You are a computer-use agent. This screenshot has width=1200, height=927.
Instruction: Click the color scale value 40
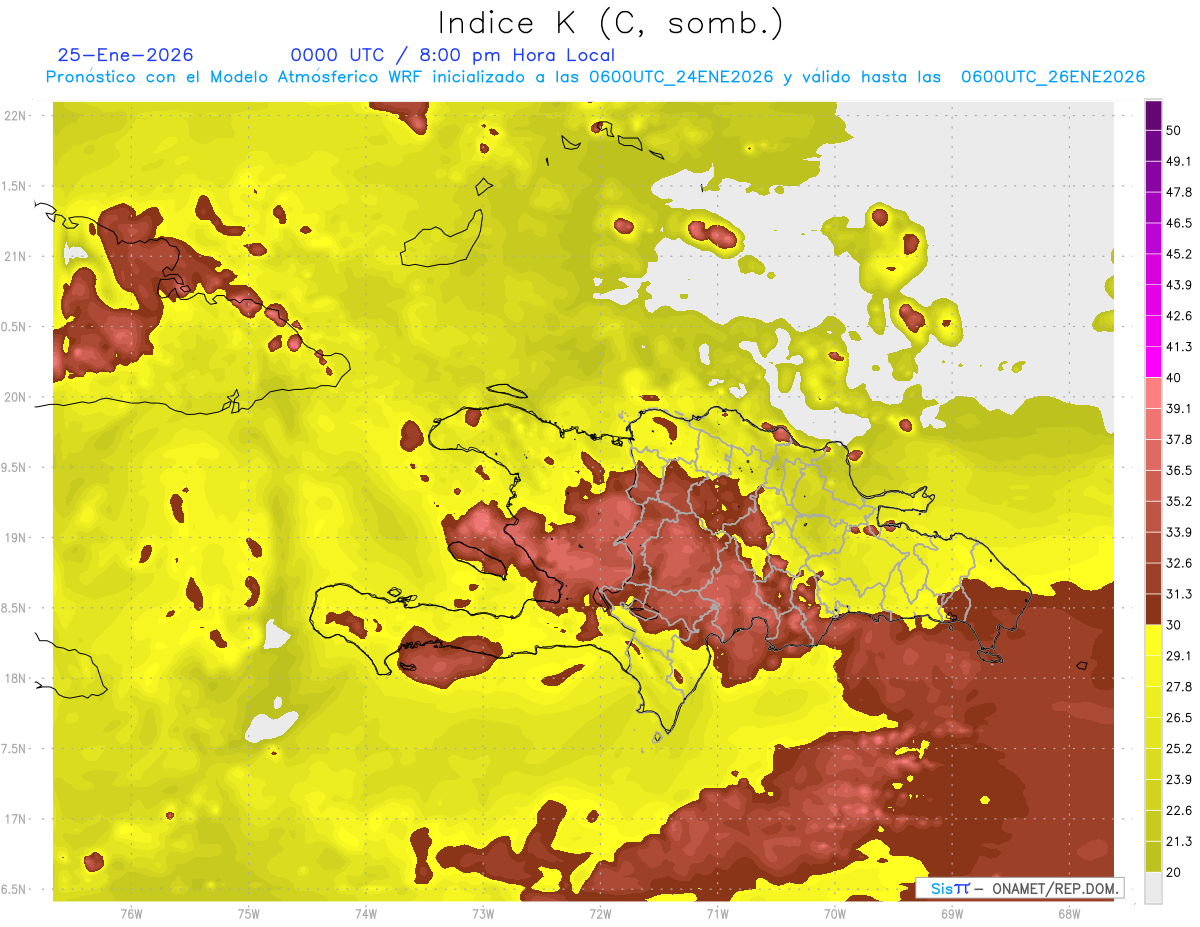point(1174,378)
